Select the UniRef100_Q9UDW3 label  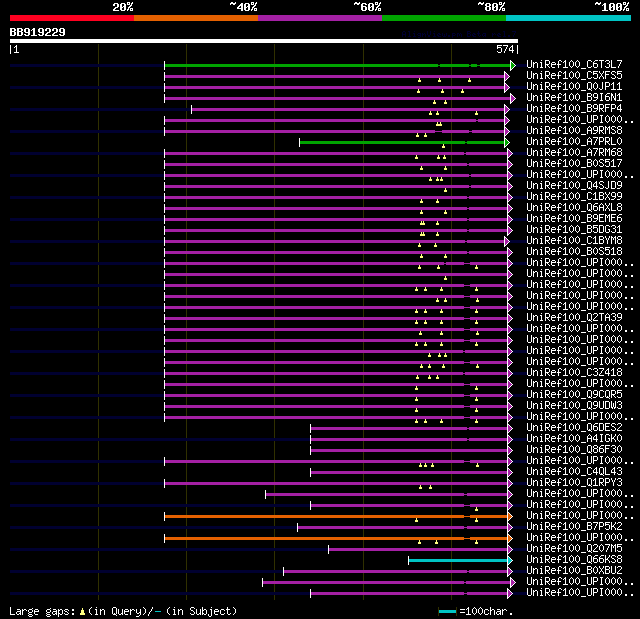tap(574, 406)
